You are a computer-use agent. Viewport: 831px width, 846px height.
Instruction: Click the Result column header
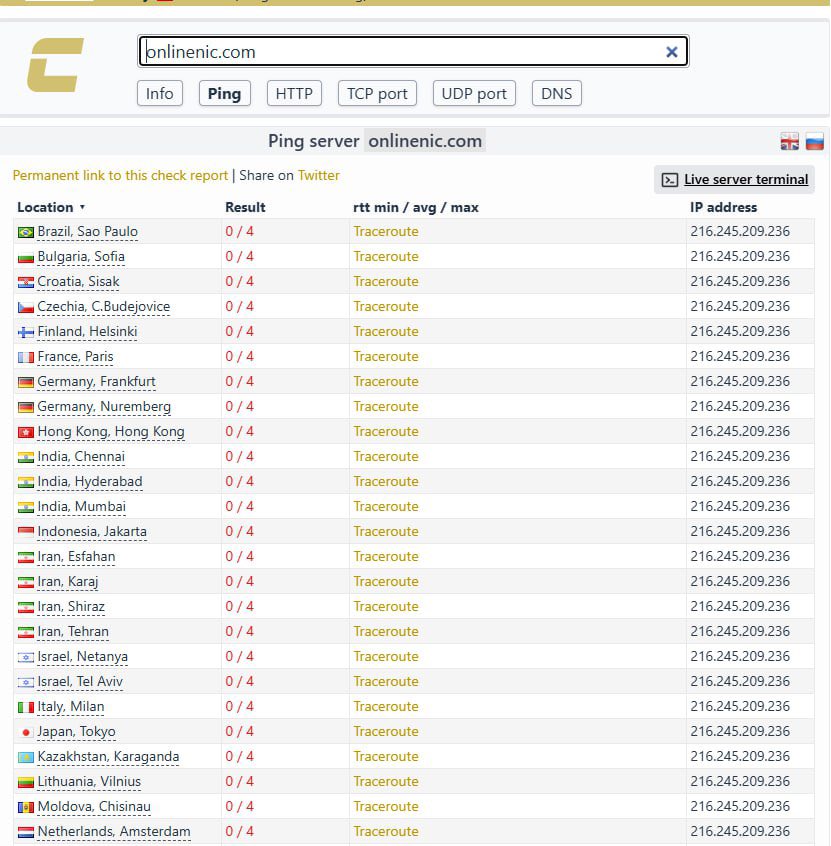coord(245,208)
